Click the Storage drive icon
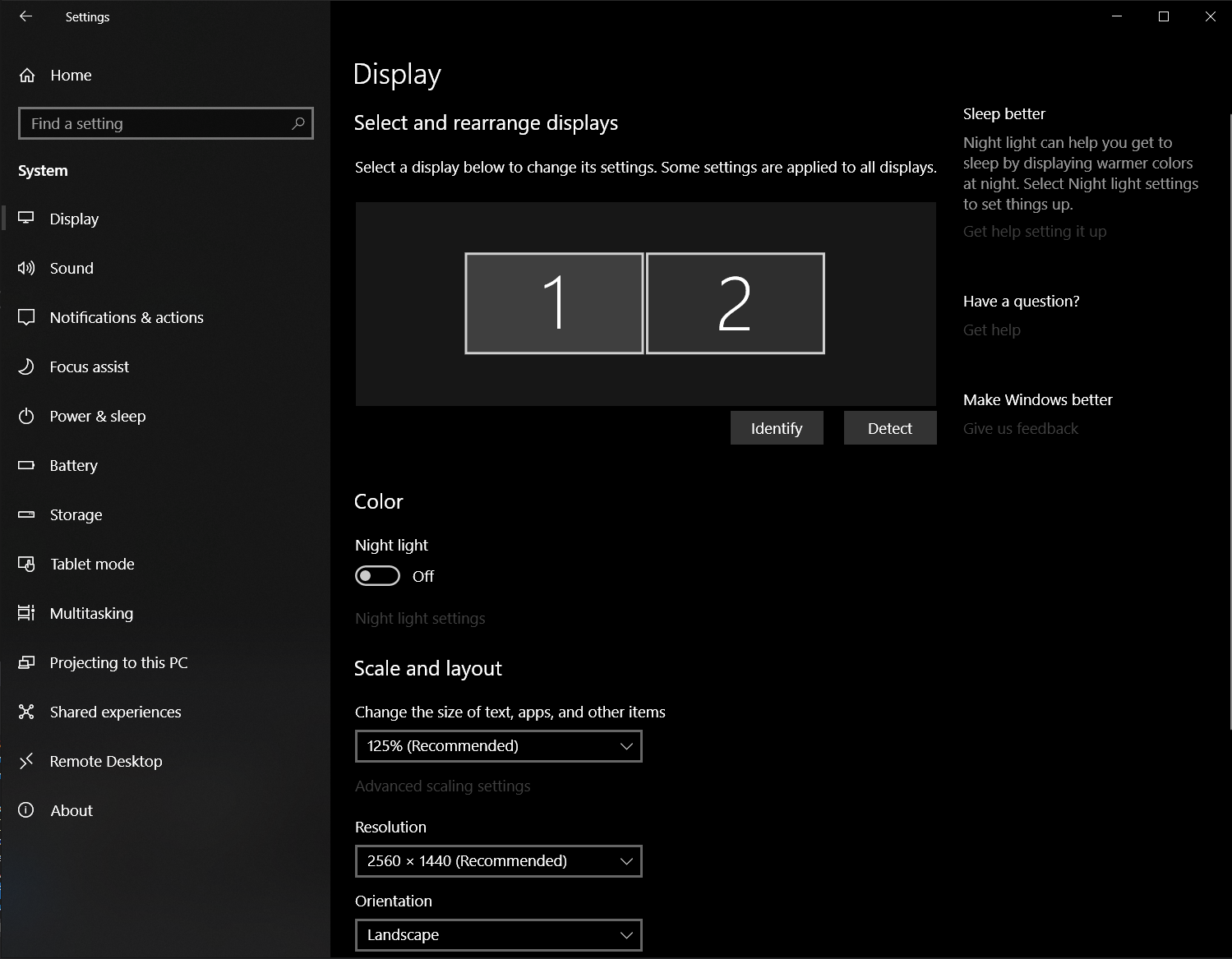This screenshot has height=959, width=1232. coord(26,514)
